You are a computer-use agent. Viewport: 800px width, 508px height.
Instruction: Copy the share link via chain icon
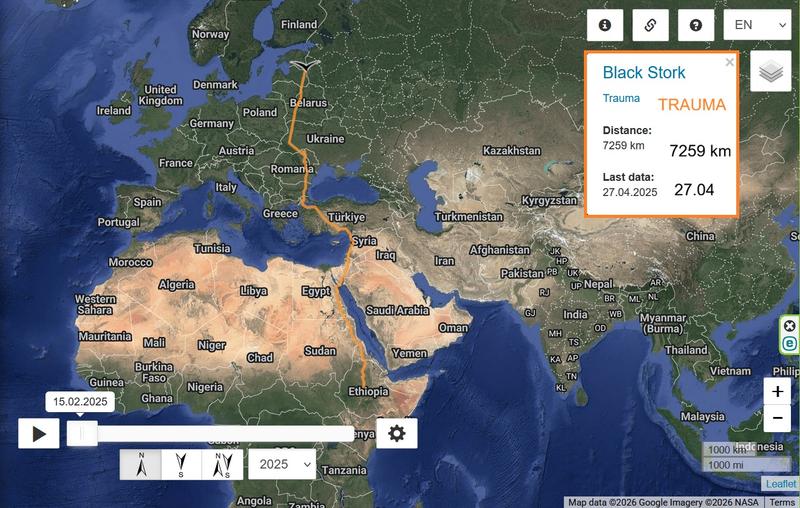click(650, 25)
